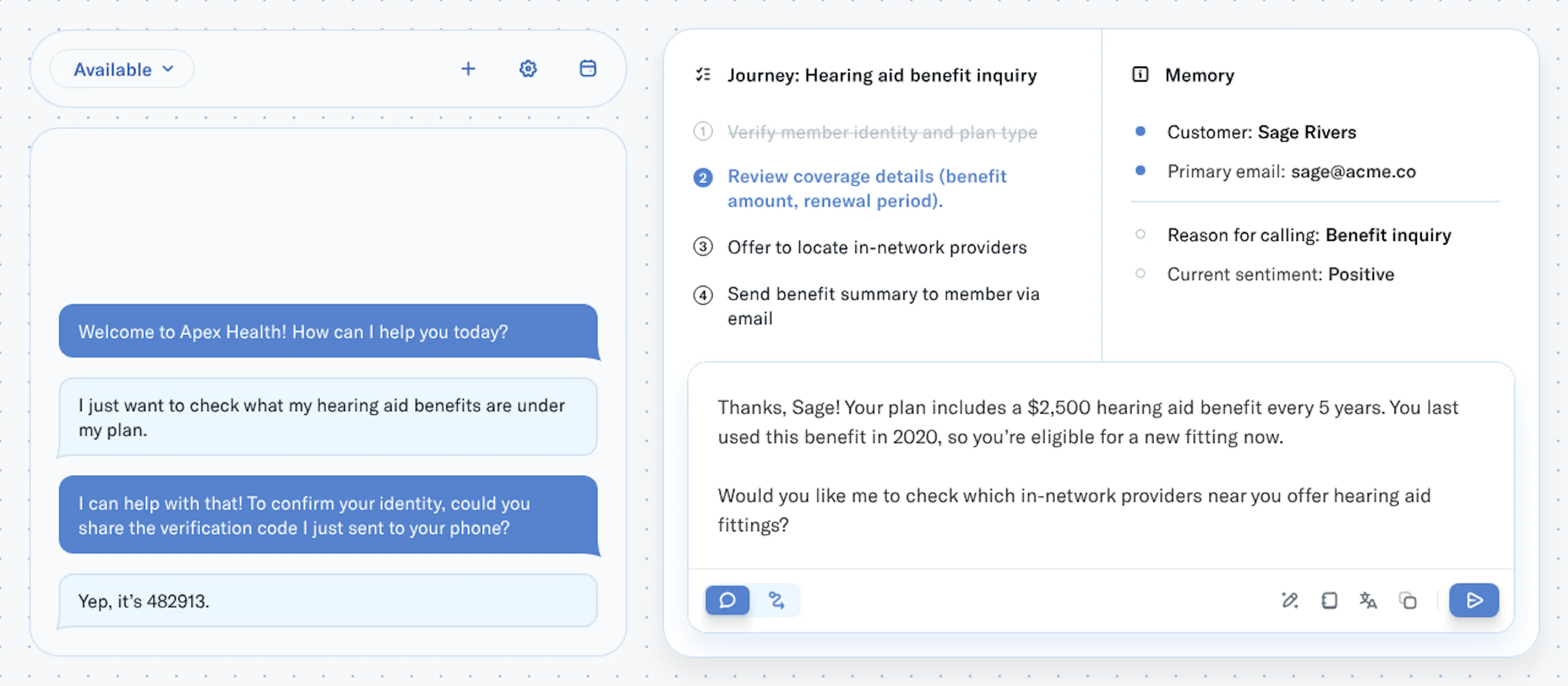Click the Journey checklist icon
Screen dimensions: 1568x686
(x=703, y=75)
